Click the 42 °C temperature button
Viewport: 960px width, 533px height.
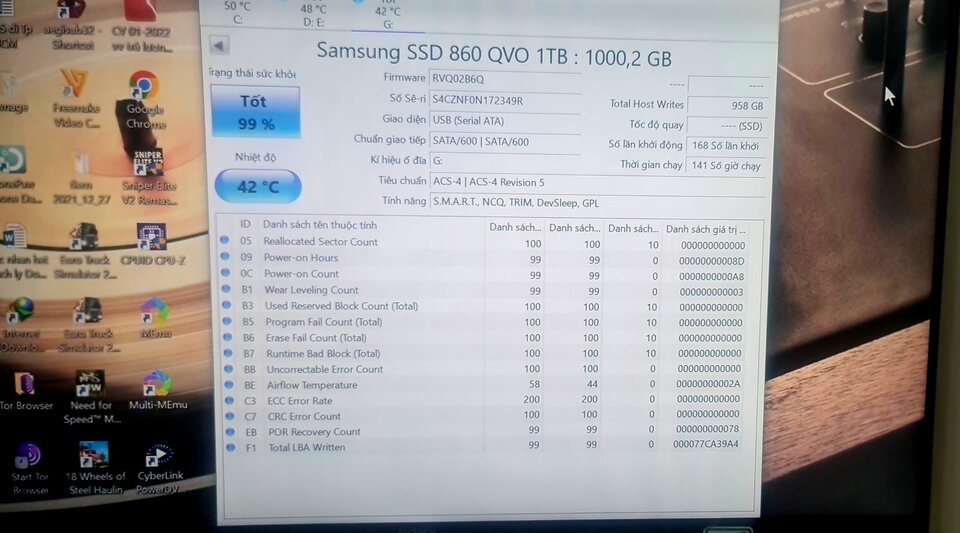258,186
